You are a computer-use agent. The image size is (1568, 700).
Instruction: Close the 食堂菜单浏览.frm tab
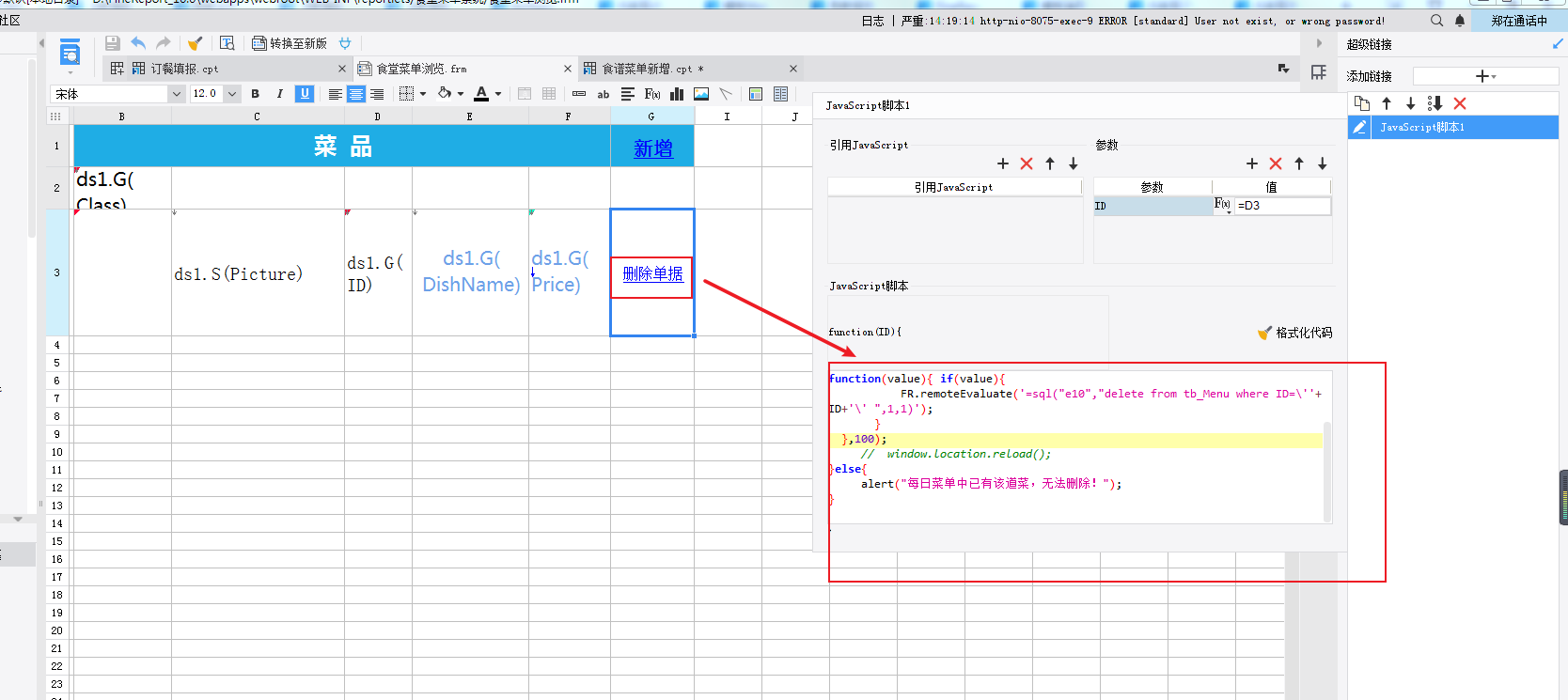tap(568, 69)
